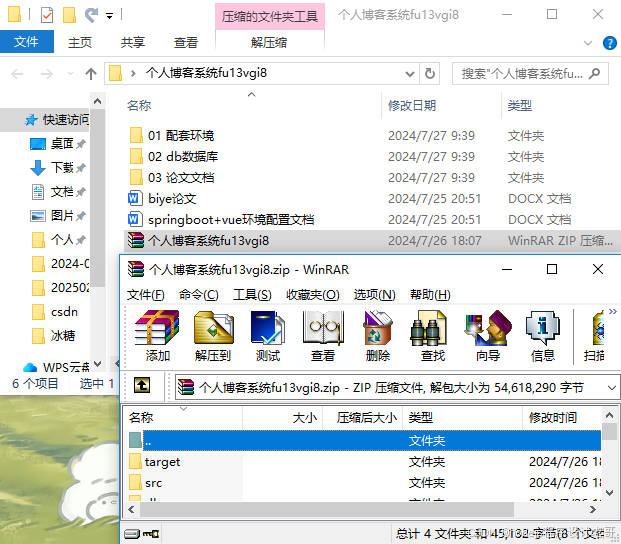Click quick access Properties checkmark icon
This screenshot has height=544, width=621.
click(47, 15)
